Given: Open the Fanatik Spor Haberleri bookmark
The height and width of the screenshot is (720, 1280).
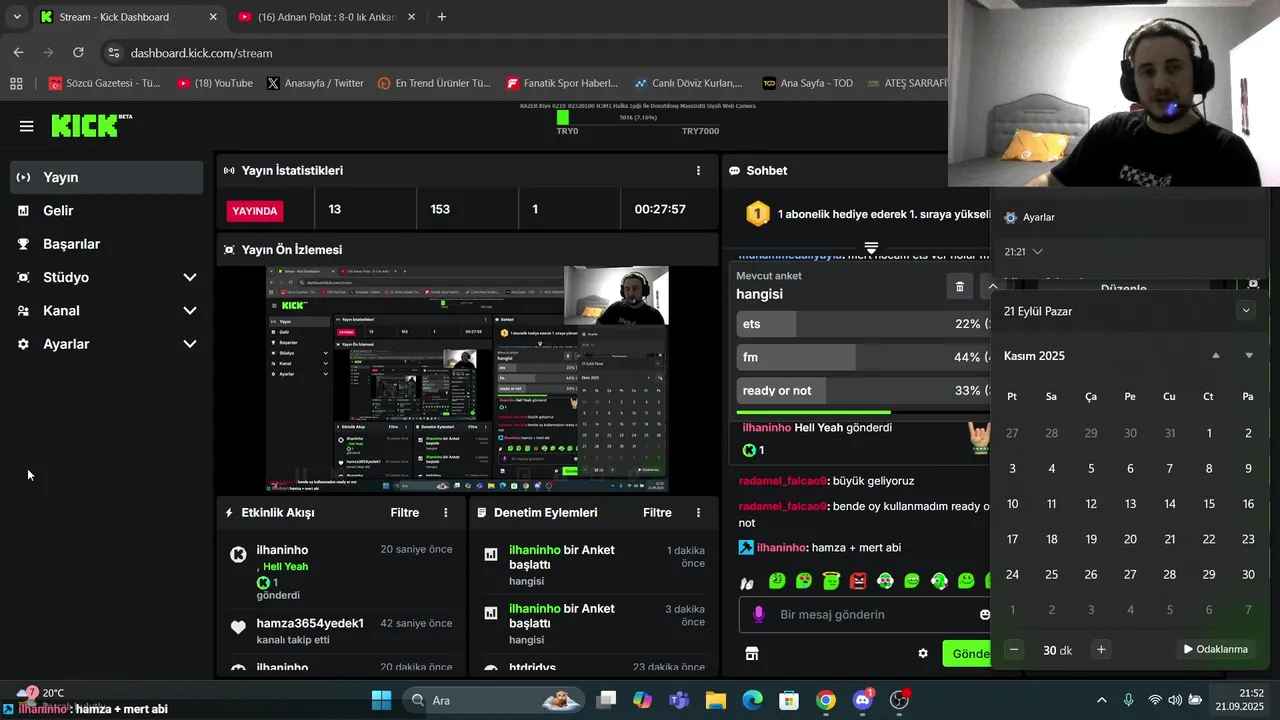Looking at the screenshot, I should [x=562, y=83].
